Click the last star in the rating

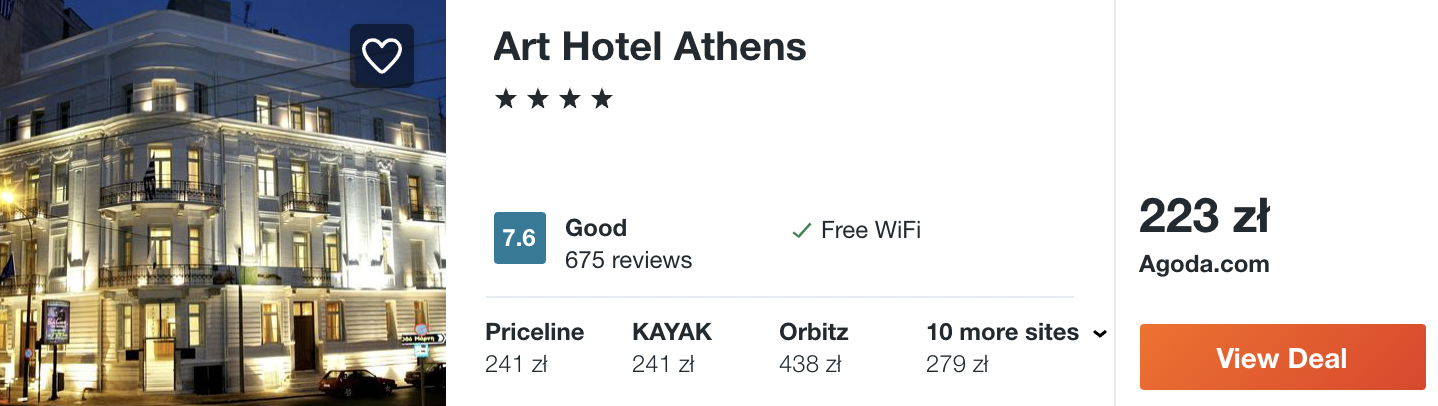pos(601,99)
